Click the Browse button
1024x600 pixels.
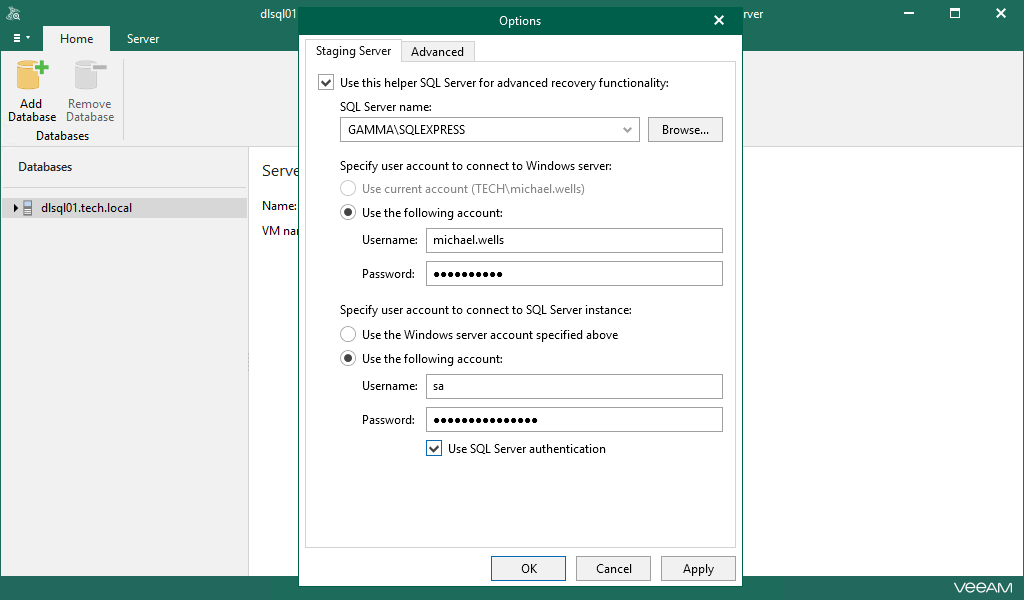pyautogui.click(x=685, y=129)
